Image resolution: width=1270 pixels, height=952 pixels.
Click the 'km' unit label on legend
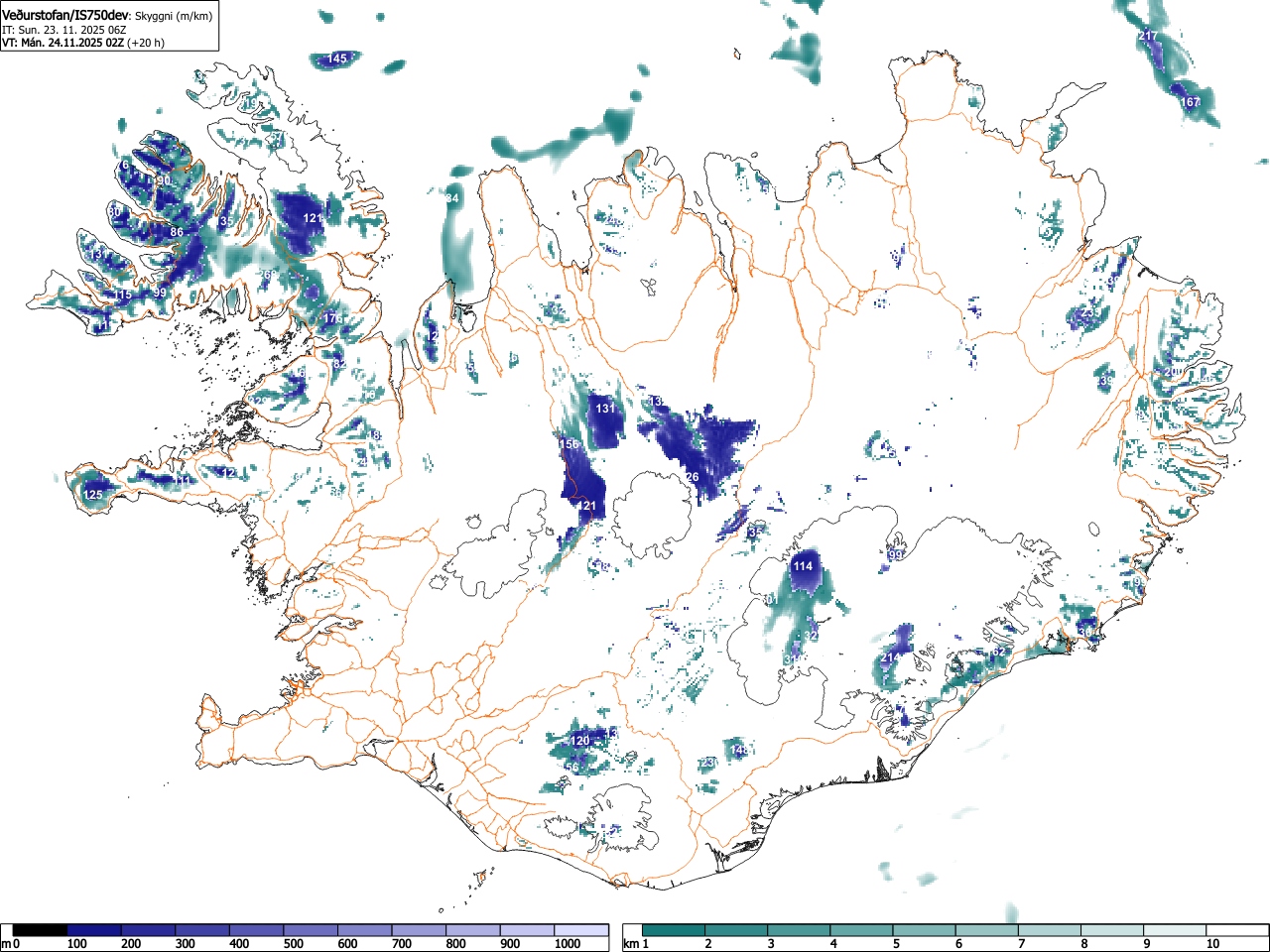point(631,944)
